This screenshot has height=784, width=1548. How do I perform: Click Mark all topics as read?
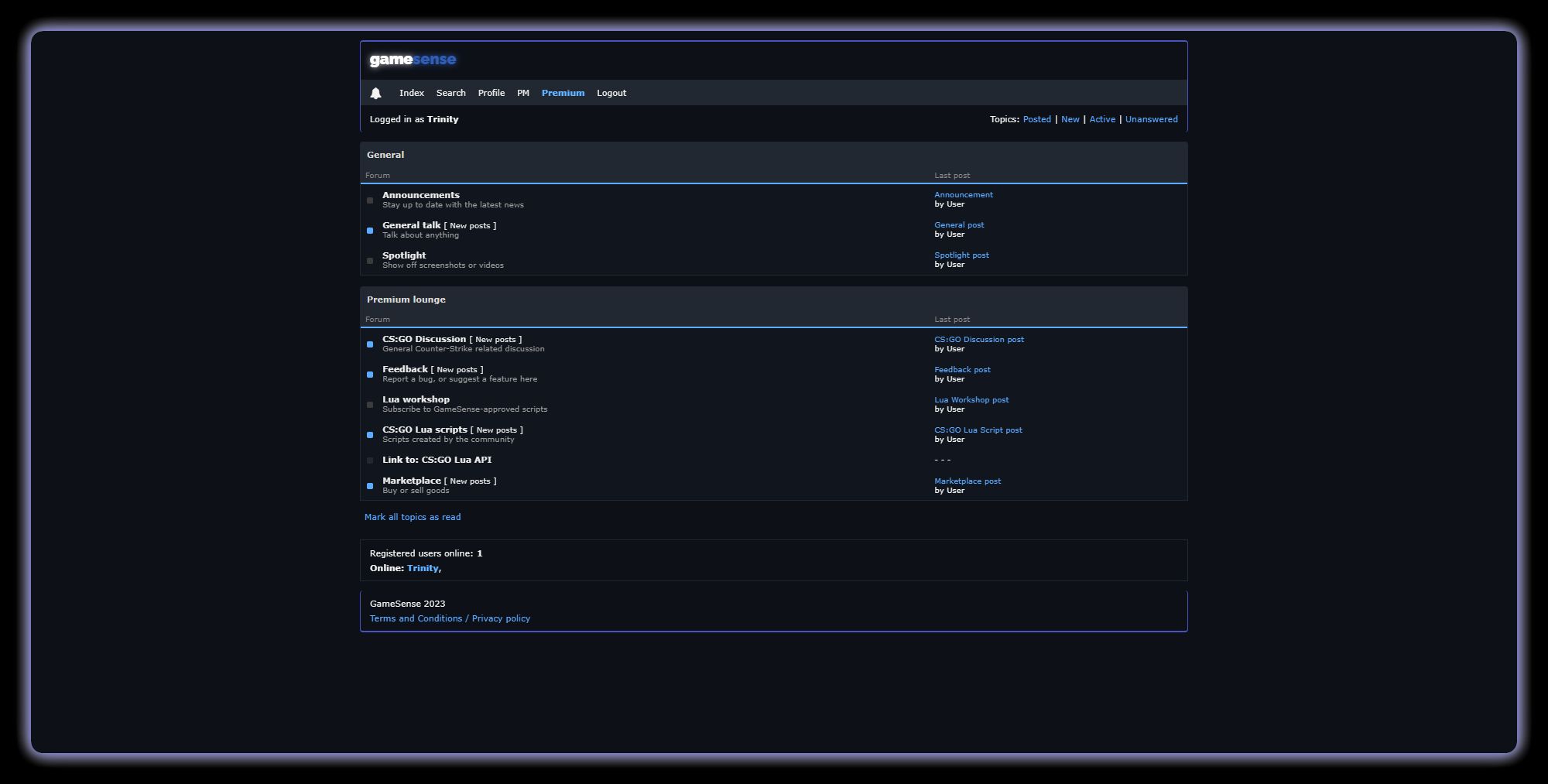click(413, 517)
